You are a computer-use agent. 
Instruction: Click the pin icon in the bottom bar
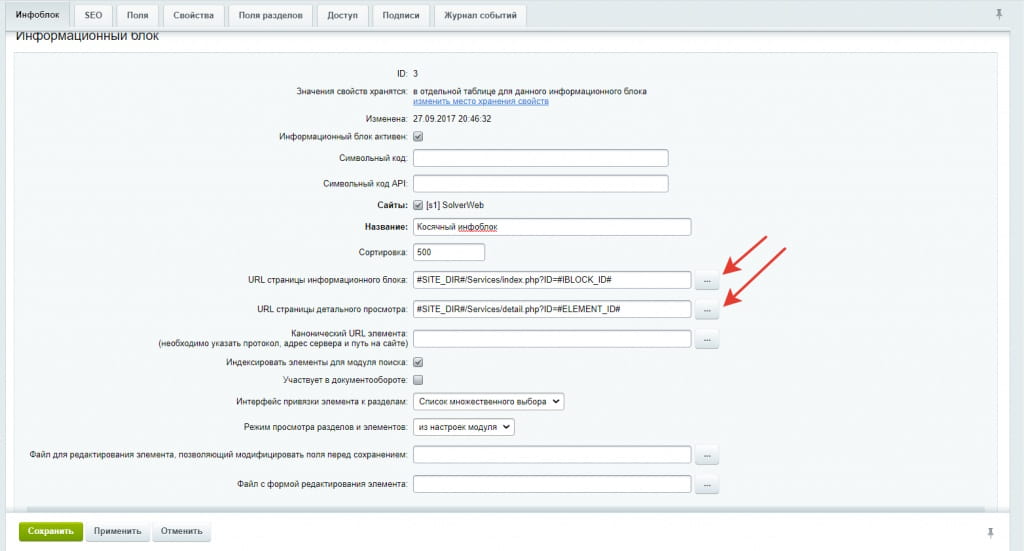(991, 531)
